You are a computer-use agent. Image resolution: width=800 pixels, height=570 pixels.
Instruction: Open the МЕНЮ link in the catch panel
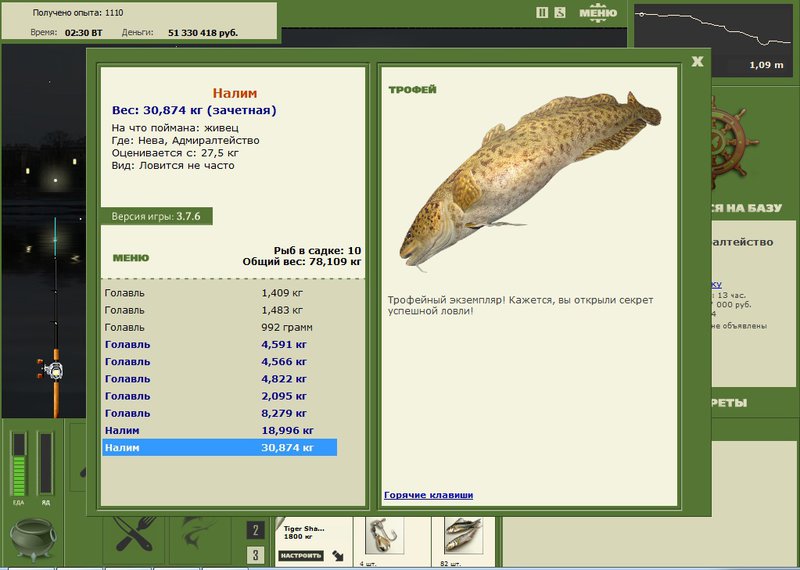[131, 258]
